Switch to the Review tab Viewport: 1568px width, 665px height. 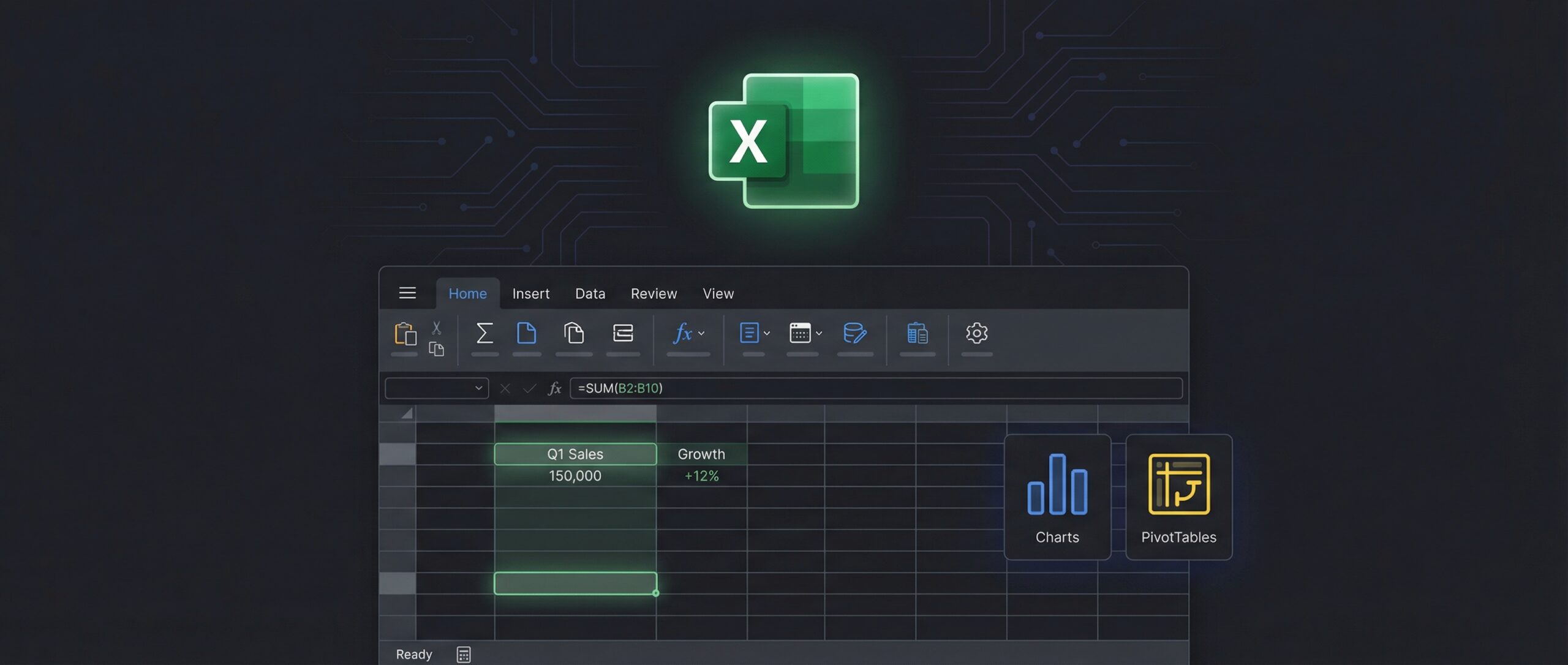tap(653, 293)
